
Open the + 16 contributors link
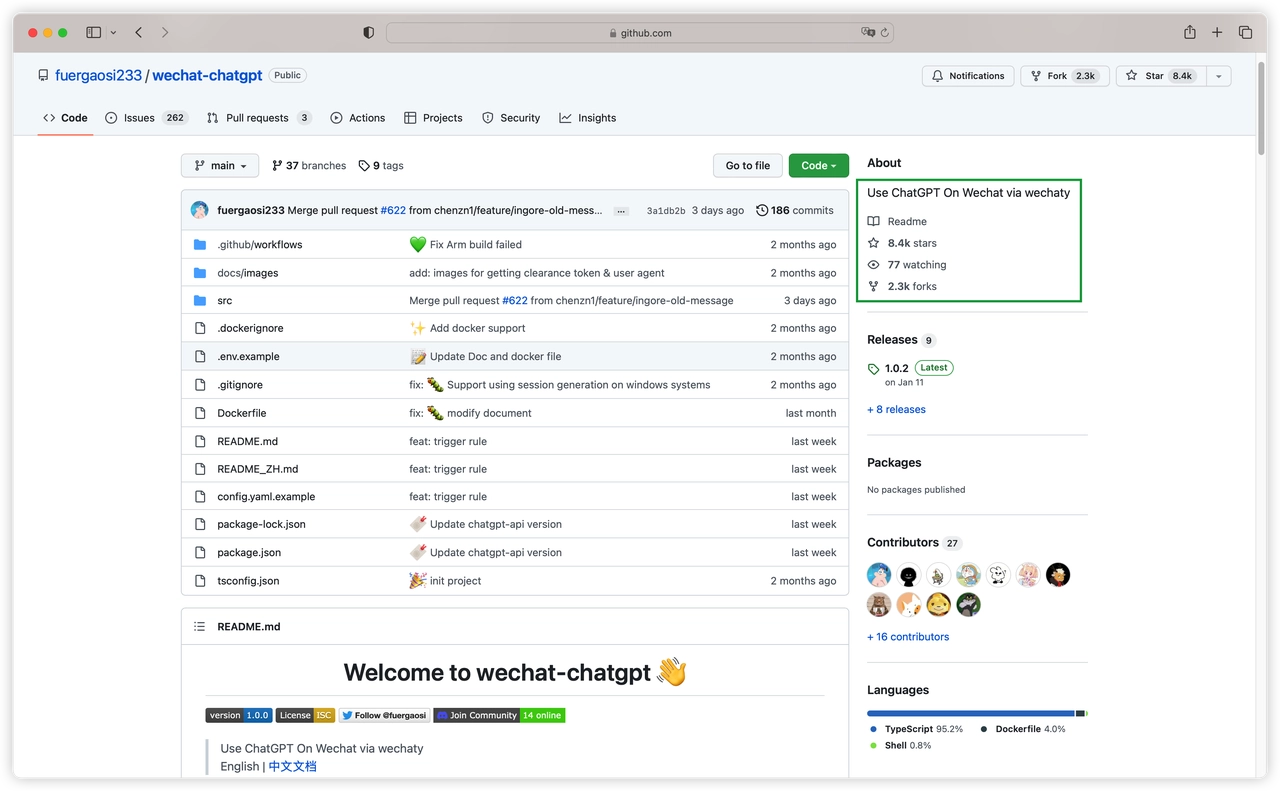pyautogui.click(x=908, y=637)
